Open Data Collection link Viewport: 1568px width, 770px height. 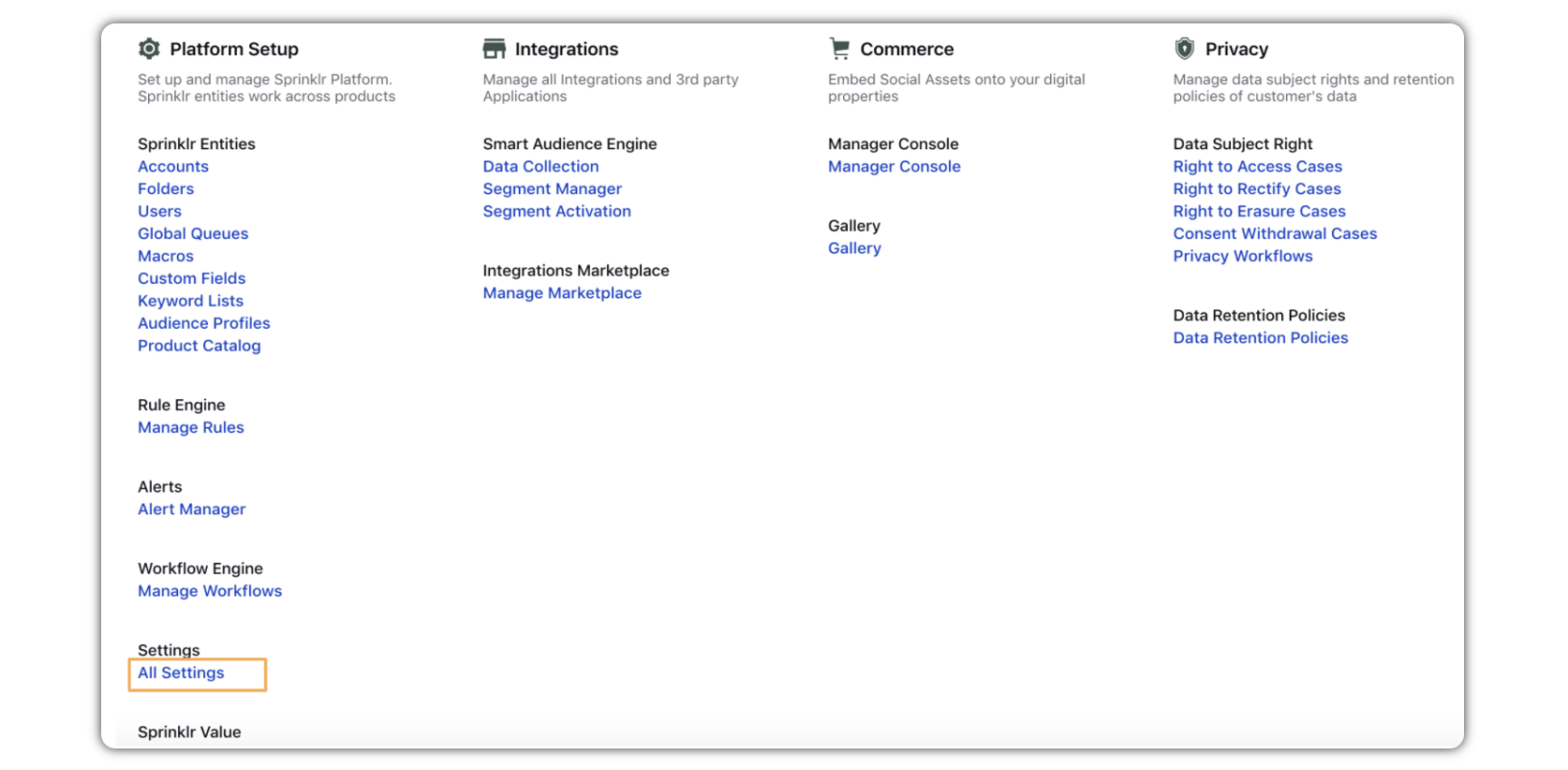pyautogui.click(x=540, y=167)
